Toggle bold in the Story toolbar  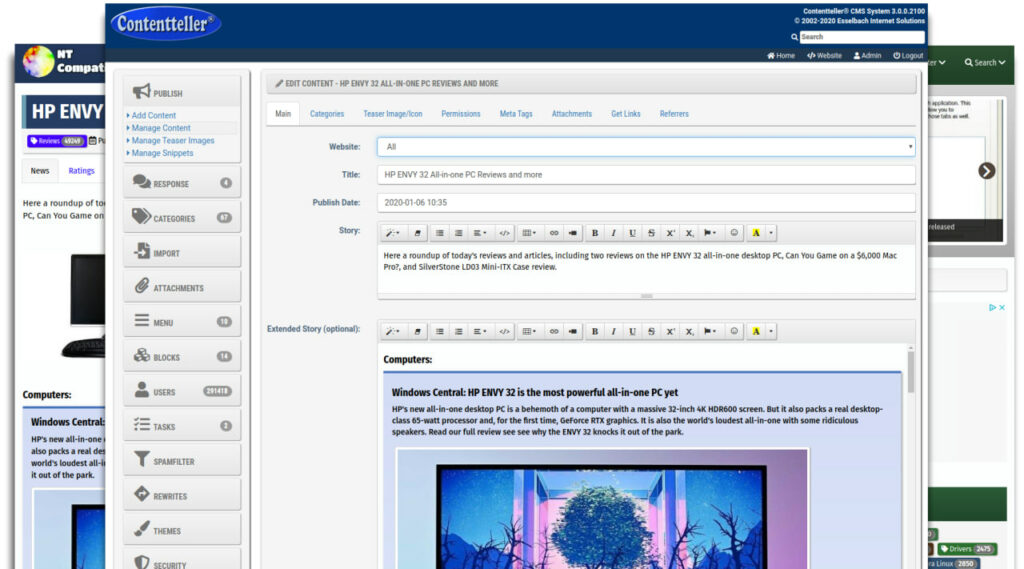pyautogui.click(x=594, y=233)
